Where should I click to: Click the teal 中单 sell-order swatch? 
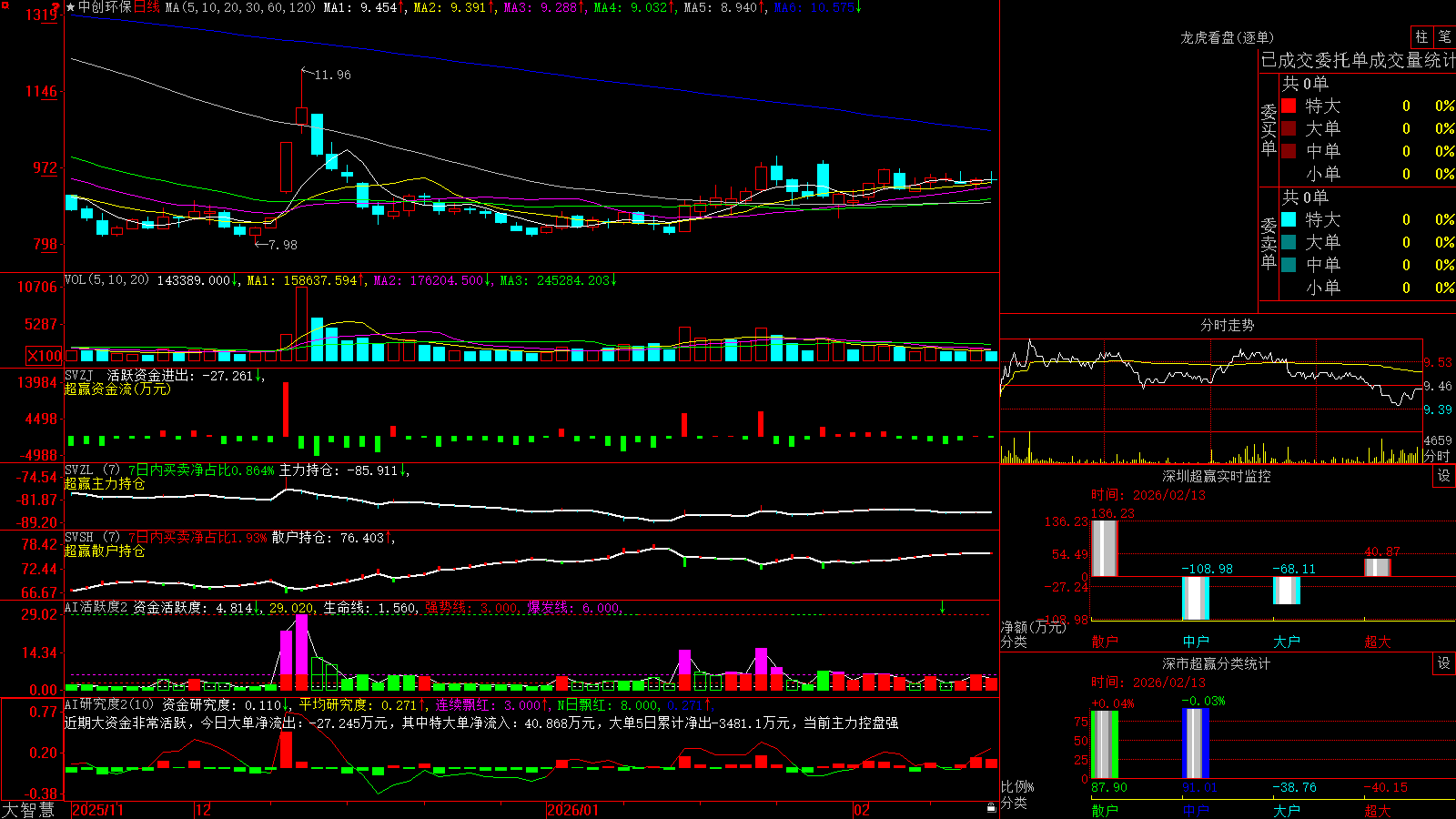click(x=1289, y=265)
